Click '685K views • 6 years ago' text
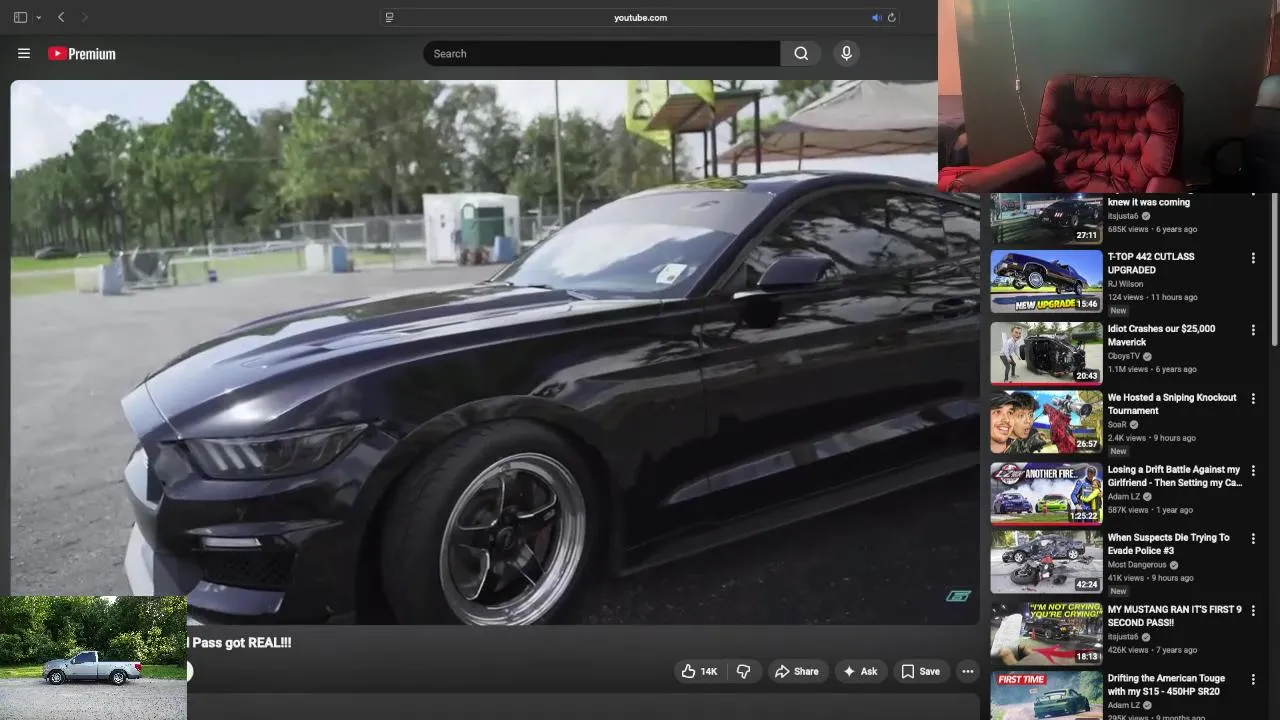1280x720 pixels. (1152, 229)
